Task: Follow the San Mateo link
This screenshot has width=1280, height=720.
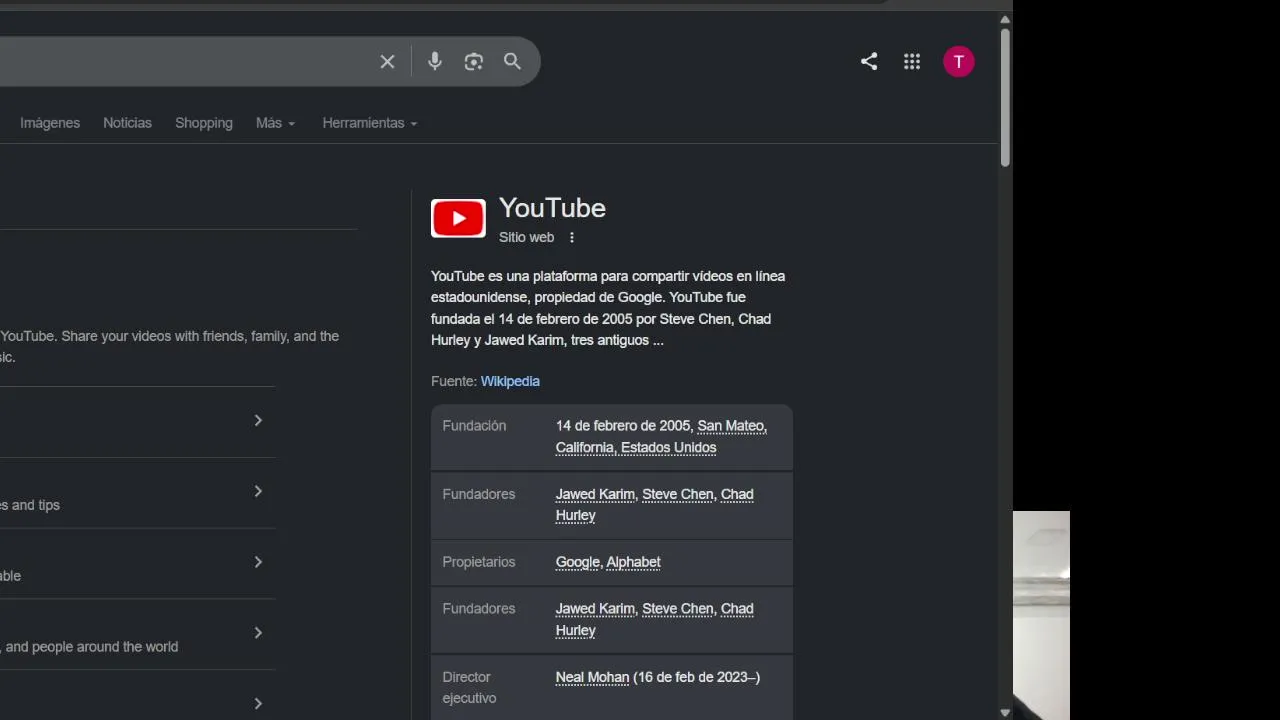Action: coord(731,426)
